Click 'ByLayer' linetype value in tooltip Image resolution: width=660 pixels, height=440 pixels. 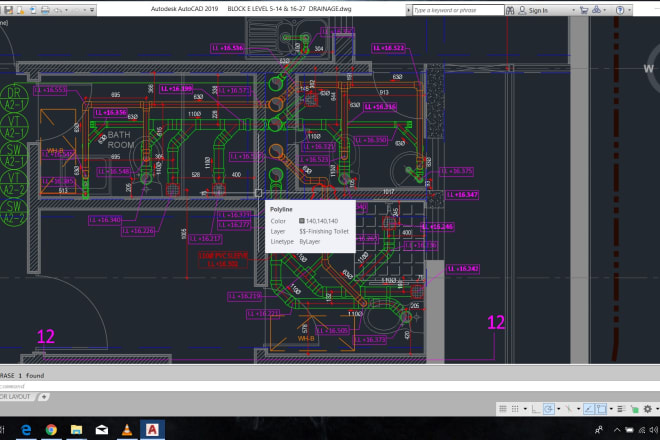point(310,242)
